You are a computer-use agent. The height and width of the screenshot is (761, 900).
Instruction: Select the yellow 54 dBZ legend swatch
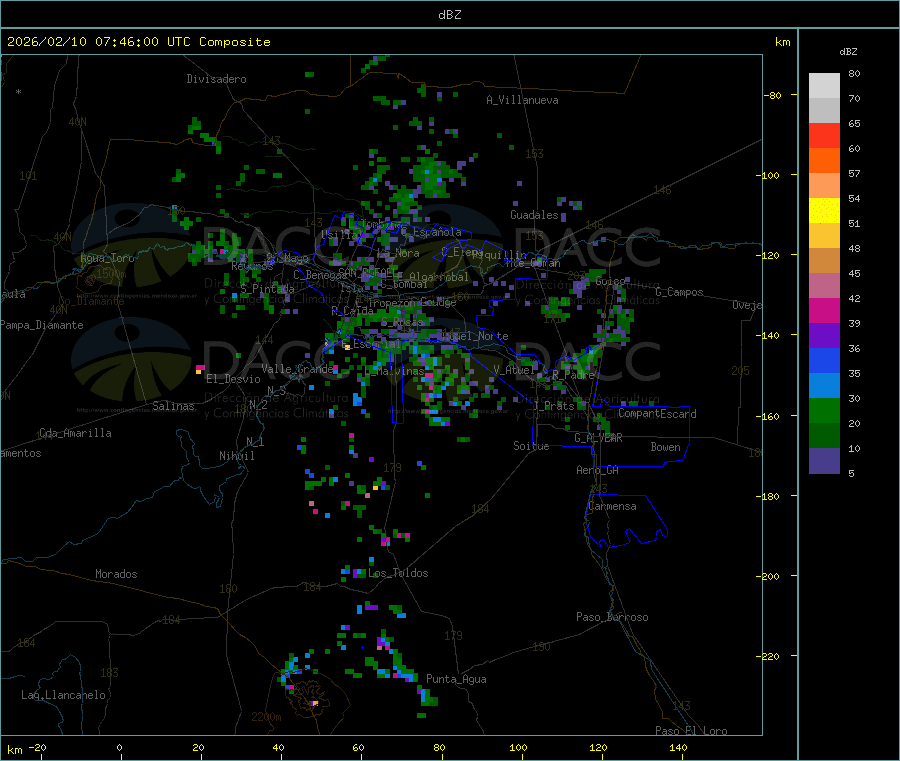click(x=824, y=211)
